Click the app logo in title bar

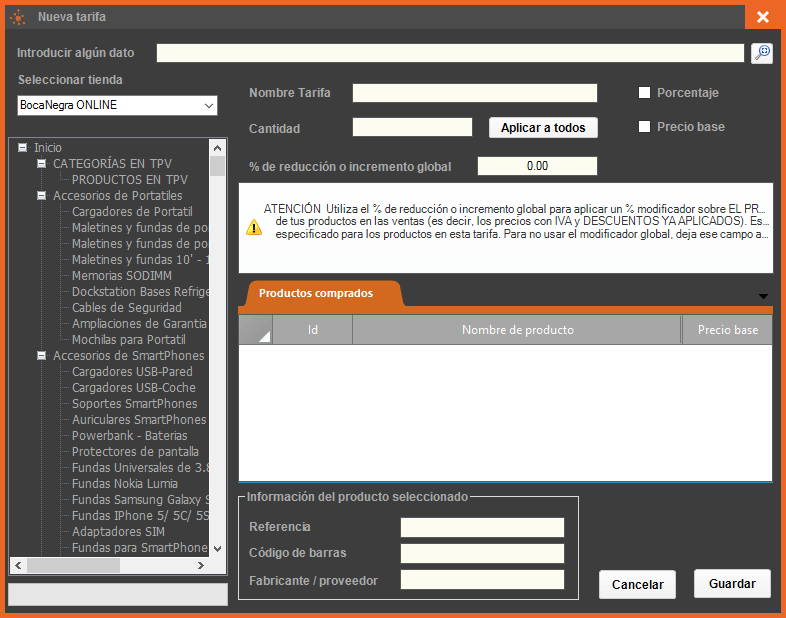(17, 17)
